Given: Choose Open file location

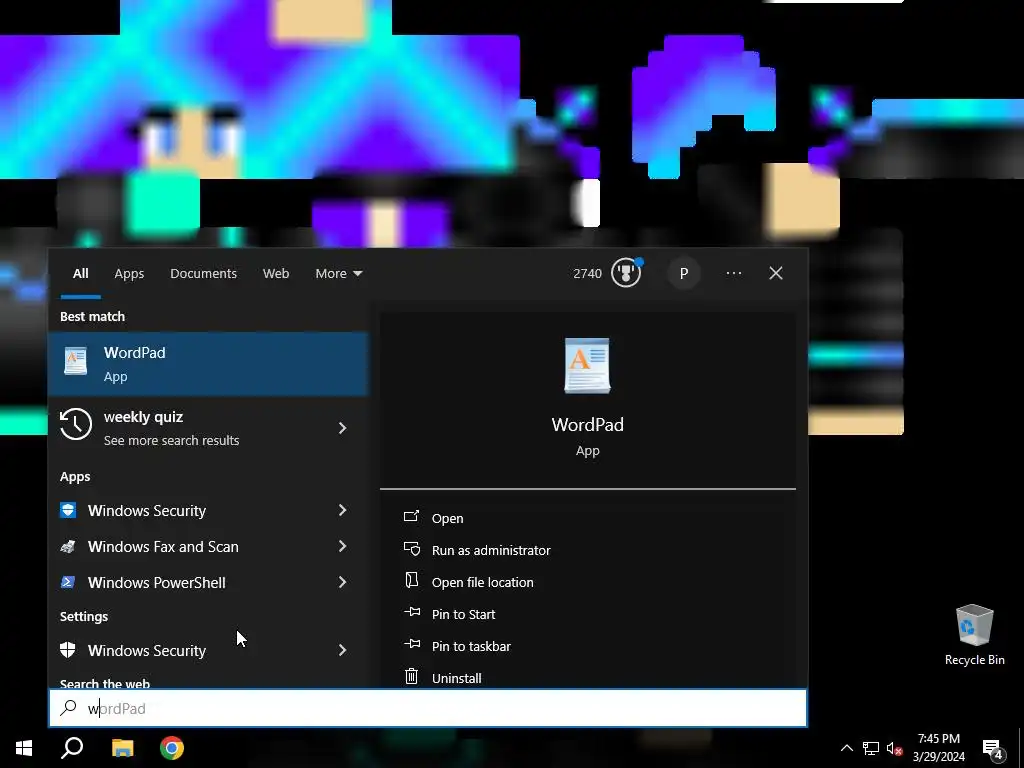Looking at the screenshot, I should coord(483,582).
